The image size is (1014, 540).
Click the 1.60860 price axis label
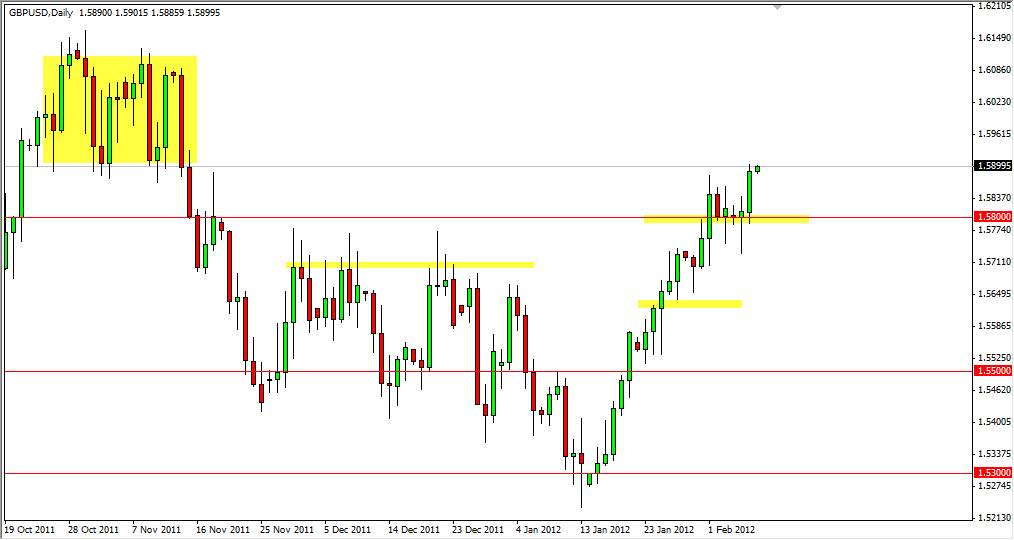pyautogui.click(x=994, y=70)
